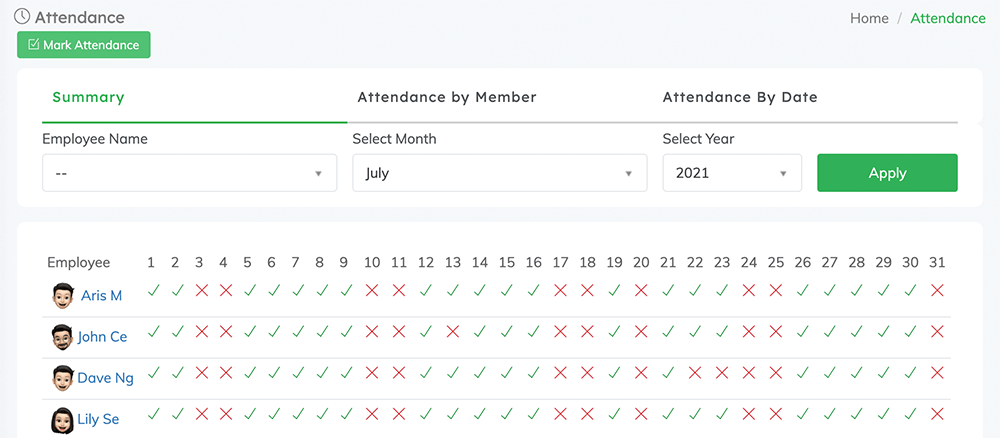Click Dave Ng's avatar icon
Image resolution: width=1000 pixels, height=438 pixels.
62,378
